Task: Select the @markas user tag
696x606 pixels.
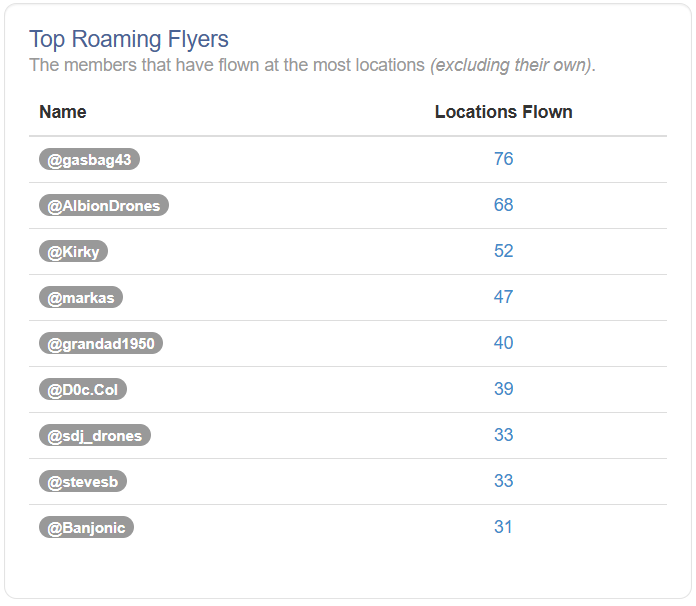Action: pyautogui.click(x=81, y=297)
